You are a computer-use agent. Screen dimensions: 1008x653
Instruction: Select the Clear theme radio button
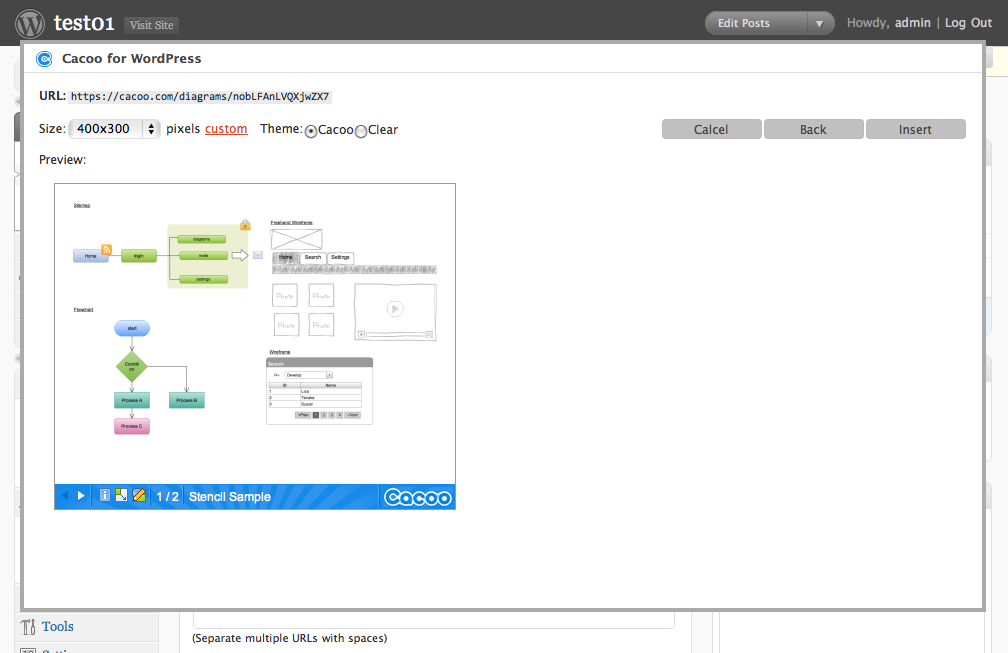361,131
